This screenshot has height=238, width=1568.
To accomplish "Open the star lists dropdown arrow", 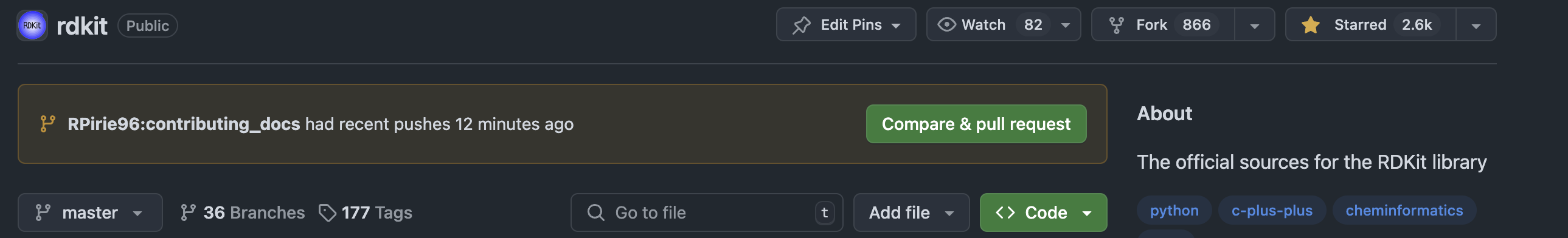I will tap(1476, 25).
